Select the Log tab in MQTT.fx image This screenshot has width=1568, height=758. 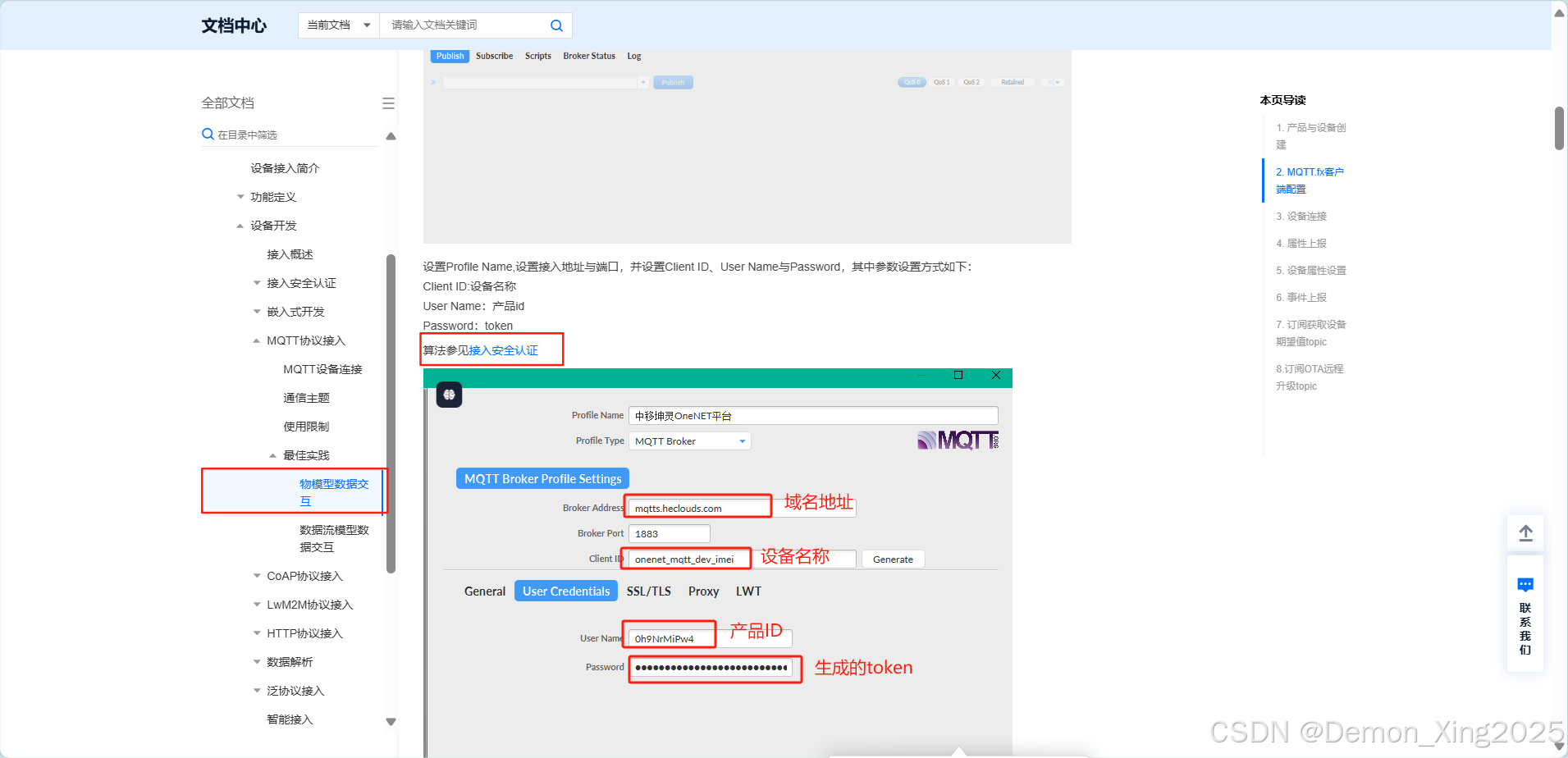[634, 56]
